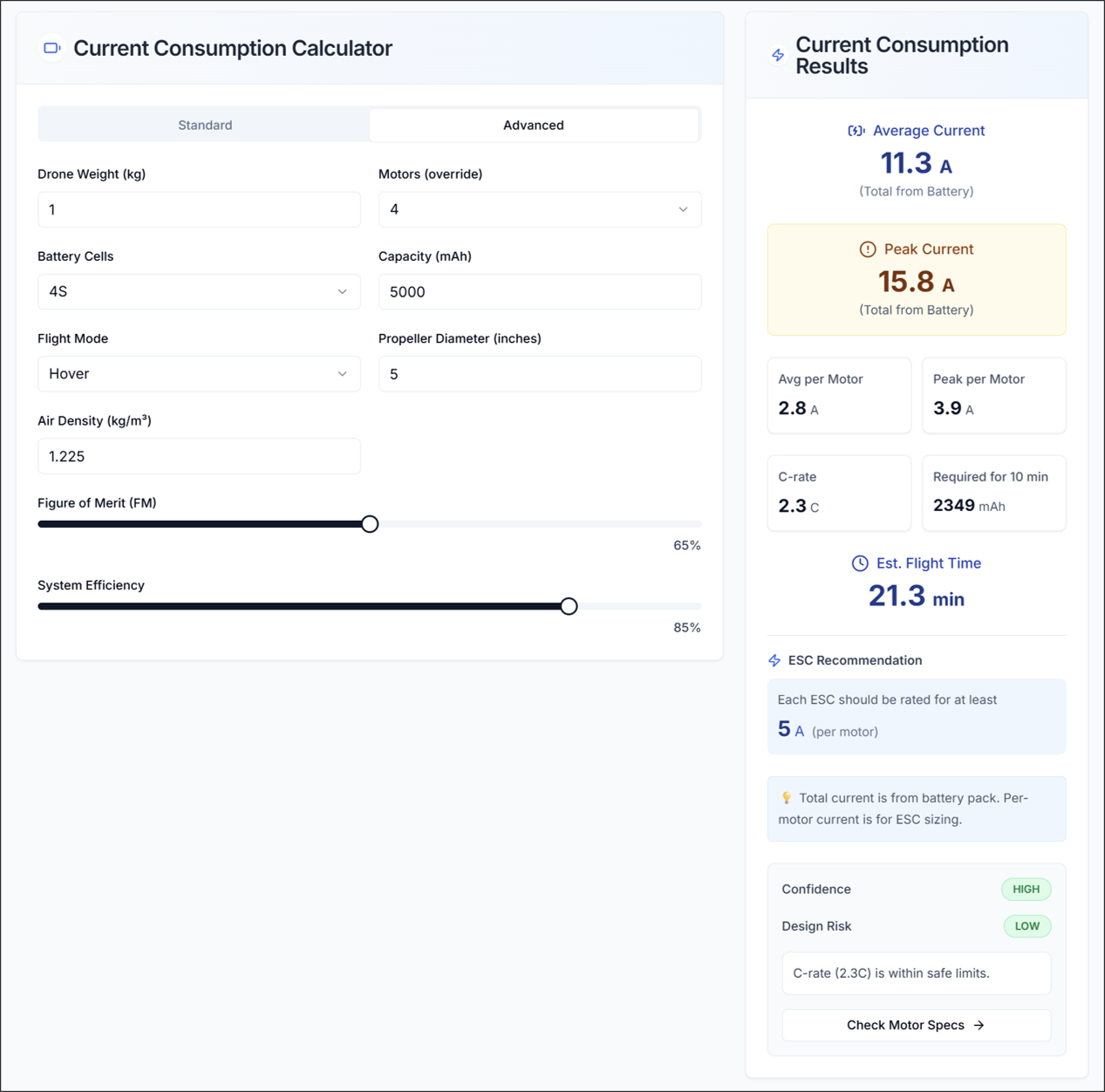Click the battery charge icon next to Average Current

[x=856, y=130]
